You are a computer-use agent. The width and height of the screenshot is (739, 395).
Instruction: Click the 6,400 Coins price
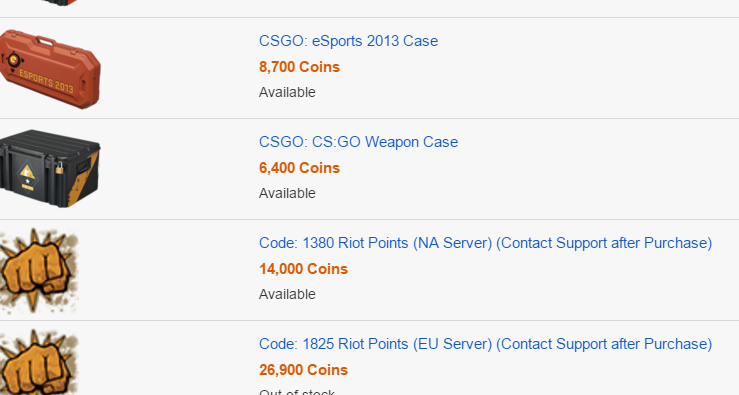[x=299, y=168]
